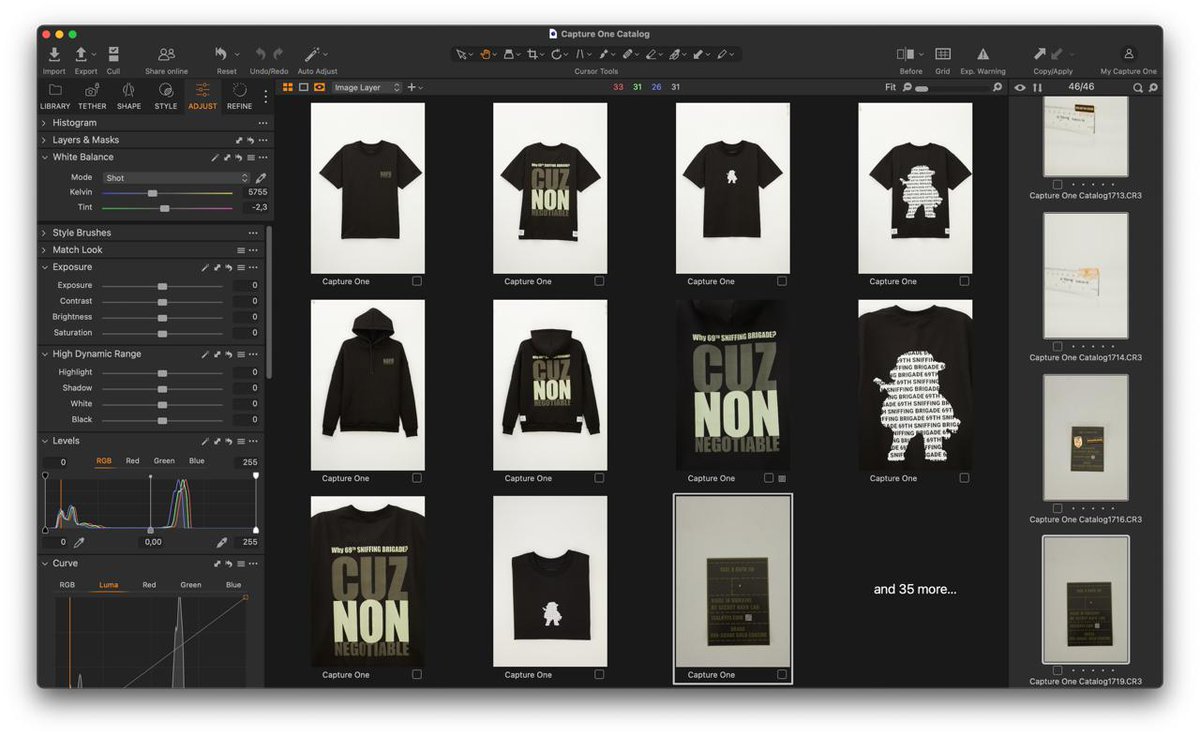Click the Export icon
Viewport: 1200px width, 737px height.
82,54
